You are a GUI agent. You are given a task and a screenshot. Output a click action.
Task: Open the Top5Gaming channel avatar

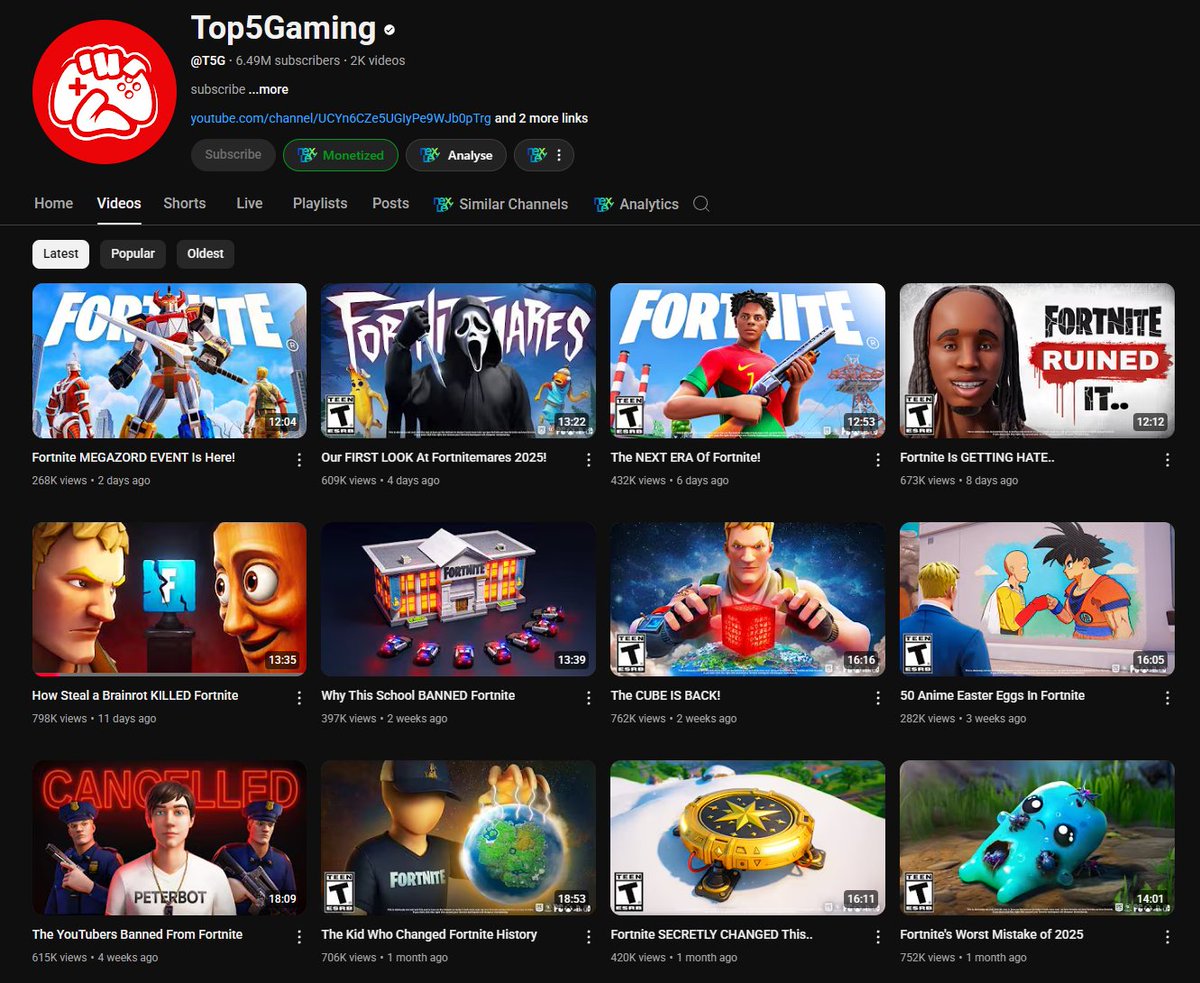(x=104, y=91)
